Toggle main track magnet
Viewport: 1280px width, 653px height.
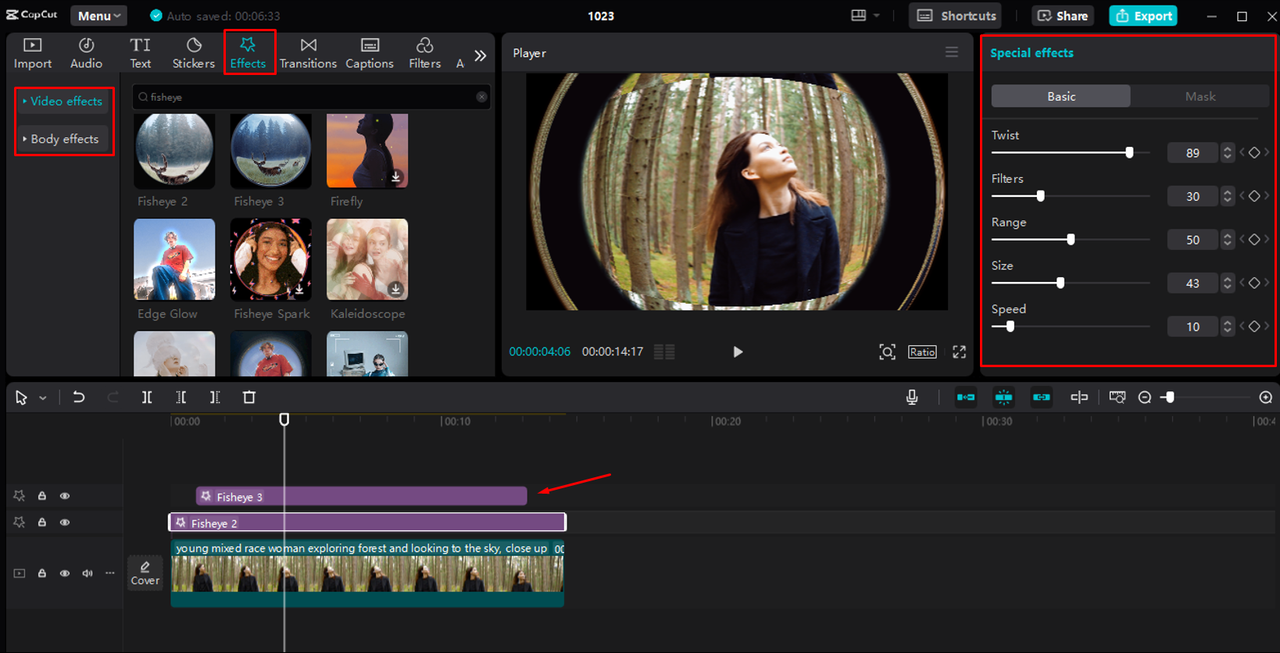click(966, 397)
